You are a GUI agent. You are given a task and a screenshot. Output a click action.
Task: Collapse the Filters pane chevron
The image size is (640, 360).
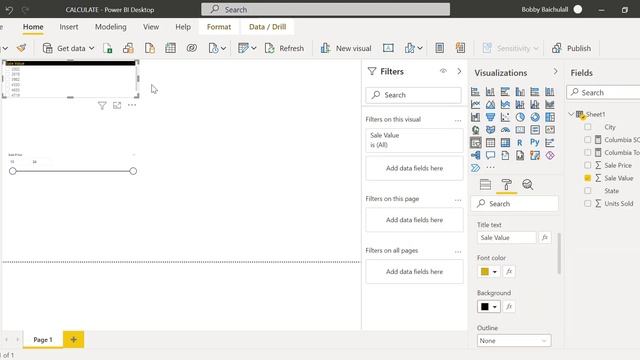[459, 71]
